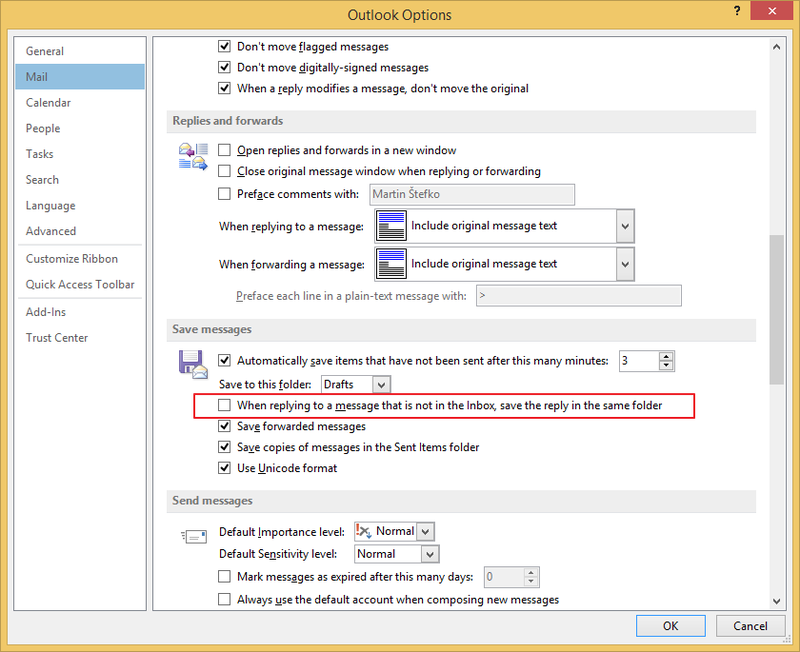
Task: Uncheck Save forwarded messages
Action: (x=224, y=426)
